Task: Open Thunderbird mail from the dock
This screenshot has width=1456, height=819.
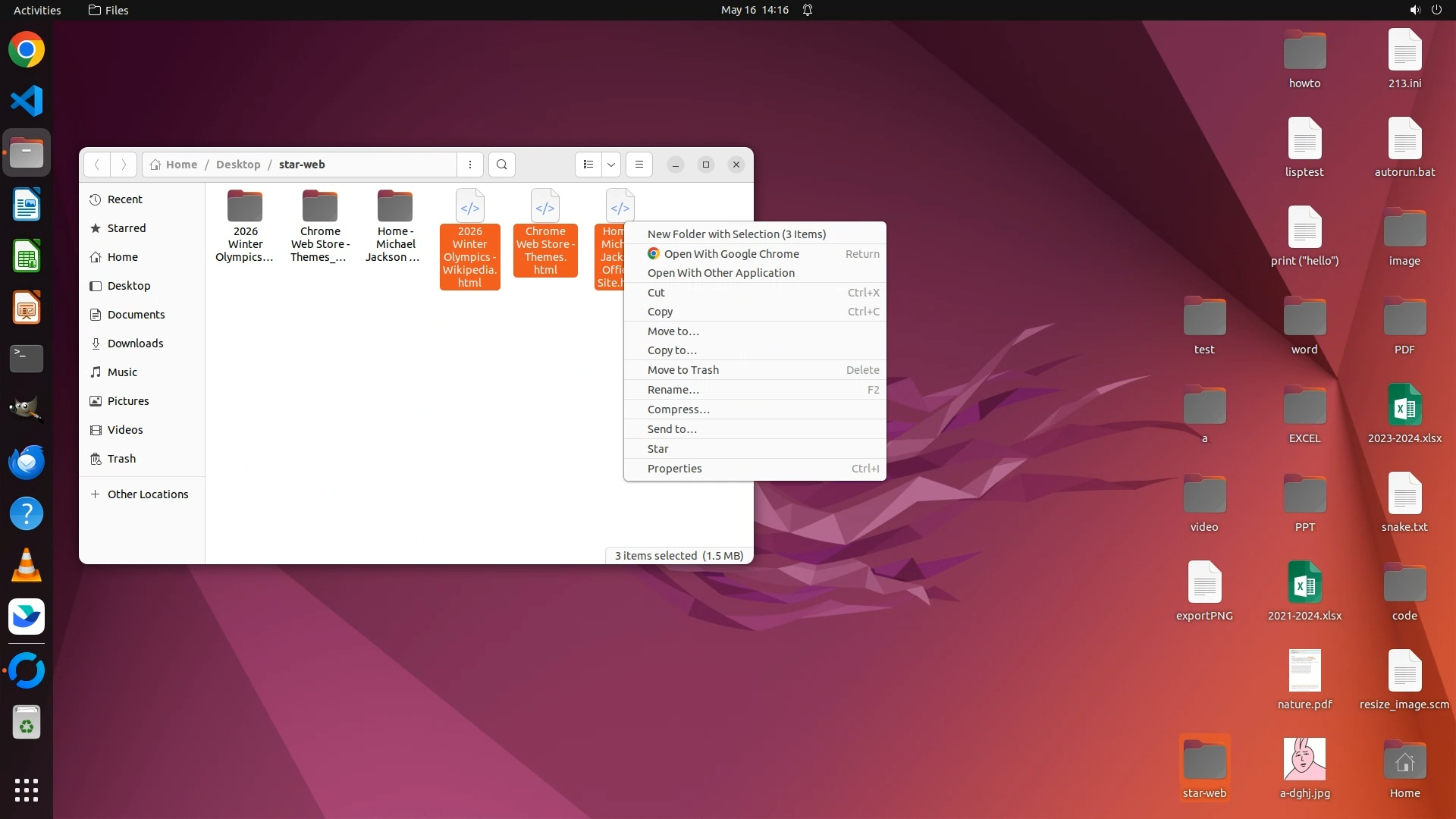Action: (27, 462)
